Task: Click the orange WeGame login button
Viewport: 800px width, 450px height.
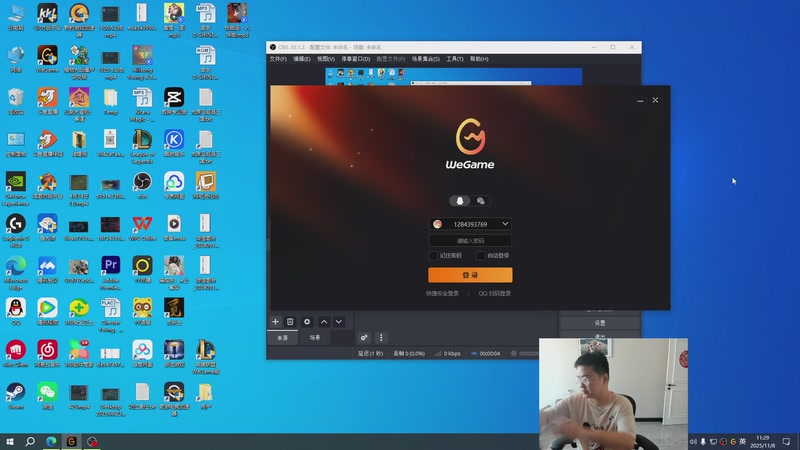Action: pyautogui.click(x=470, y=275)
